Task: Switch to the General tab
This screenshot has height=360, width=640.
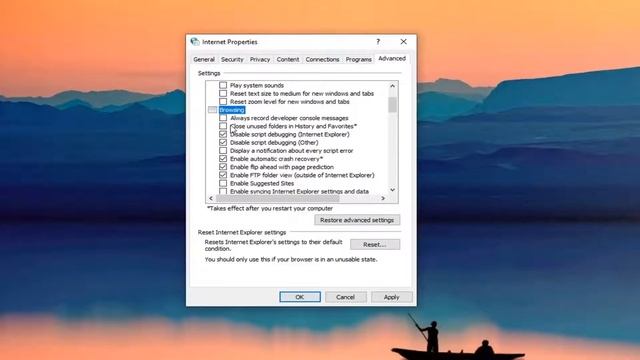Action: tap(204, 59)
